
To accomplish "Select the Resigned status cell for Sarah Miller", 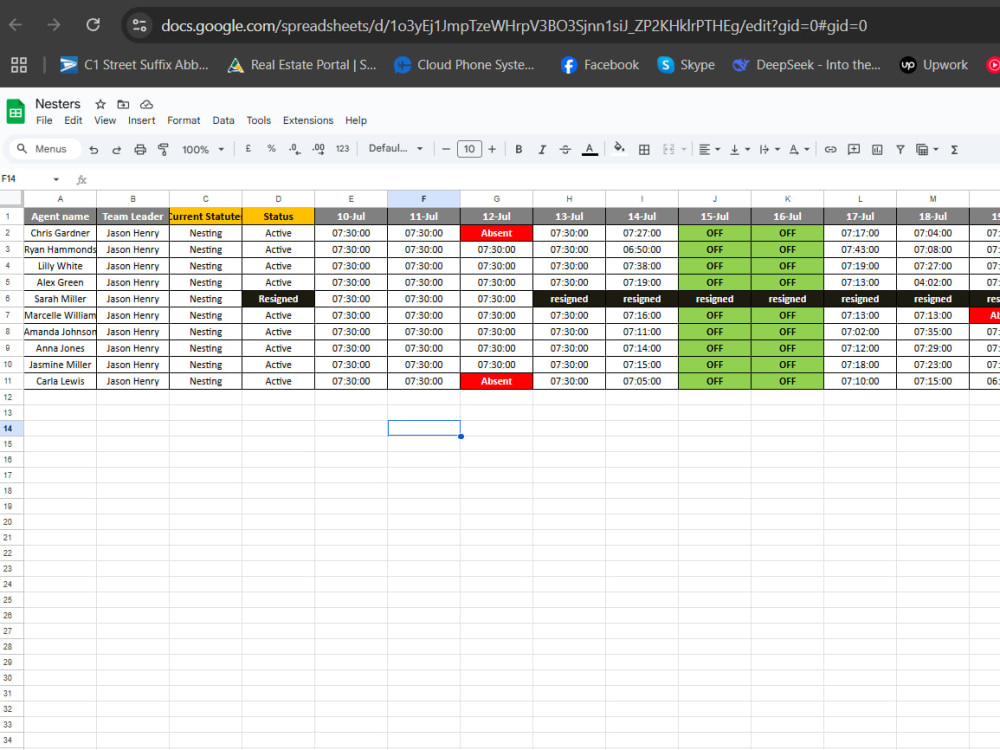I will click(x=278, y=298).
